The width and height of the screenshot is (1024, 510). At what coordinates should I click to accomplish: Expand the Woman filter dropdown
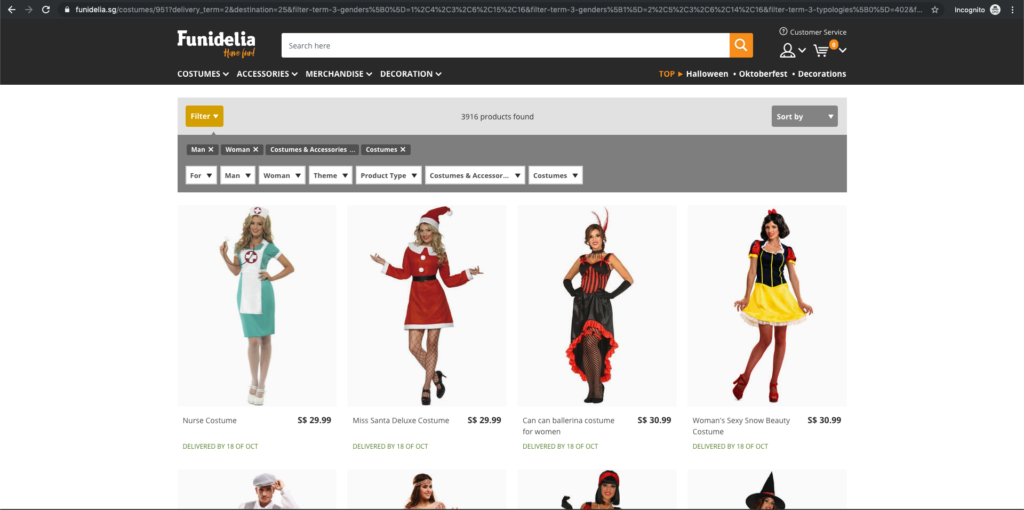coord(282,175)
